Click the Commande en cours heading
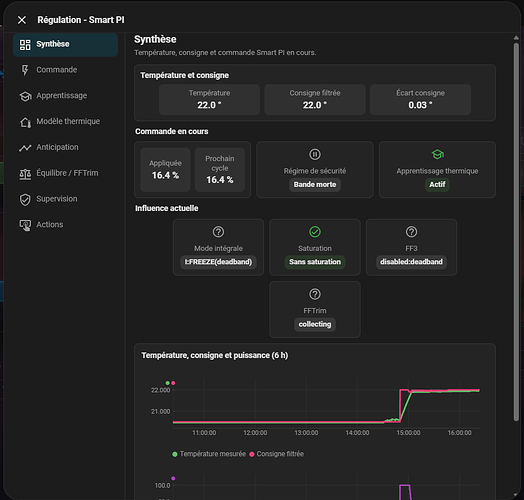524x500 pixels. tap(172, 131)
